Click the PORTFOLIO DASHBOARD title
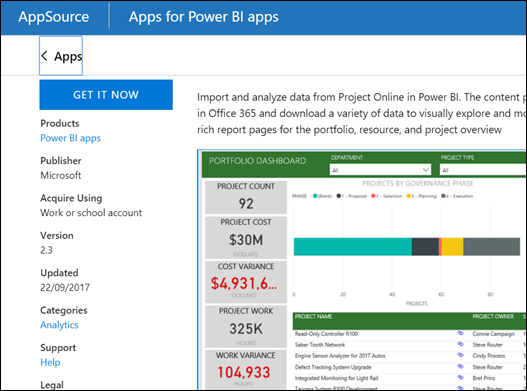The height and width of the screenshot is (391, 527). pyautogui.click(x=257, y=161)
